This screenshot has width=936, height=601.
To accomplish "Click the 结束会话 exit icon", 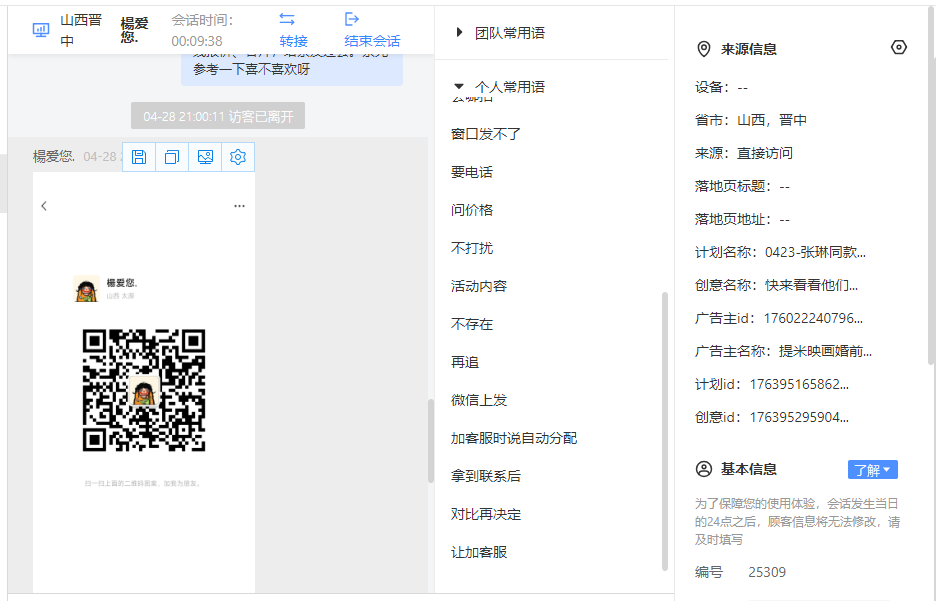I will [x=352, y=19].
